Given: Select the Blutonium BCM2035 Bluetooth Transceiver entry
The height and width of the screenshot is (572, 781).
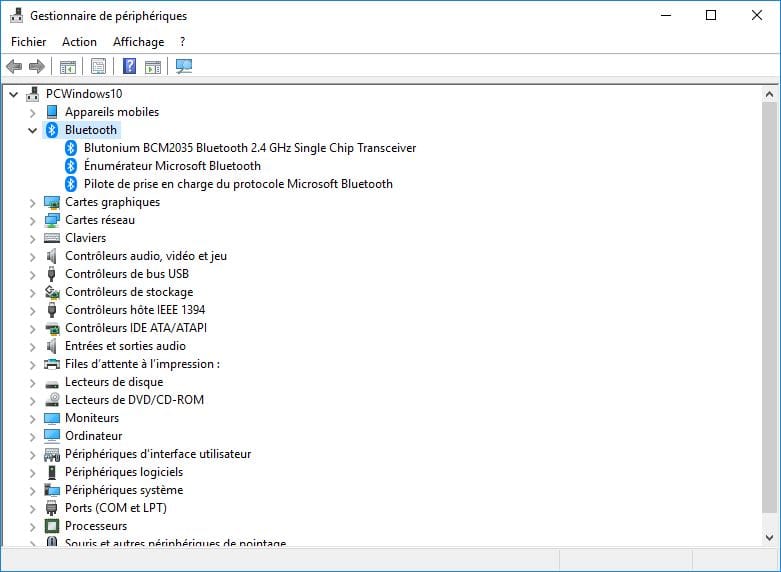Looking at the screenshot, I should pos(250,148).
